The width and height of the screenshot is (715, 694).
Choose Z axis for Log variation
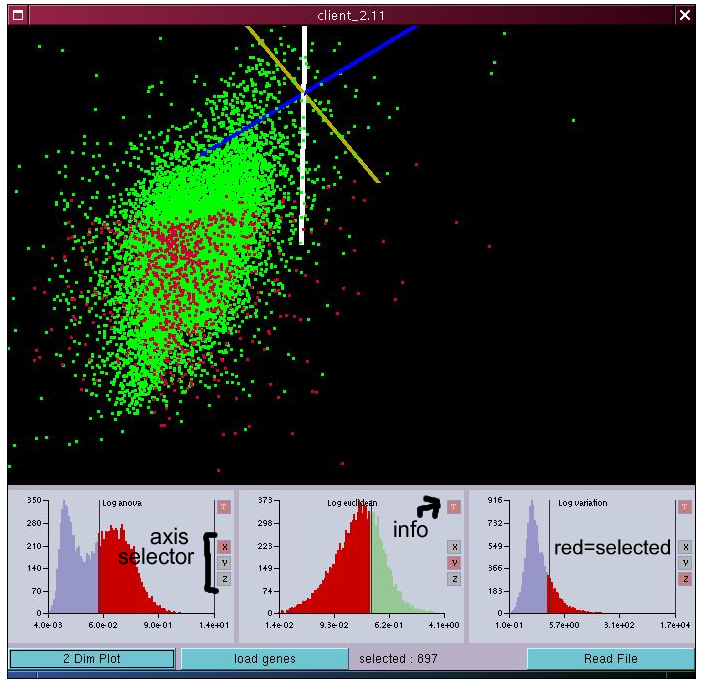tap(685, 579)
